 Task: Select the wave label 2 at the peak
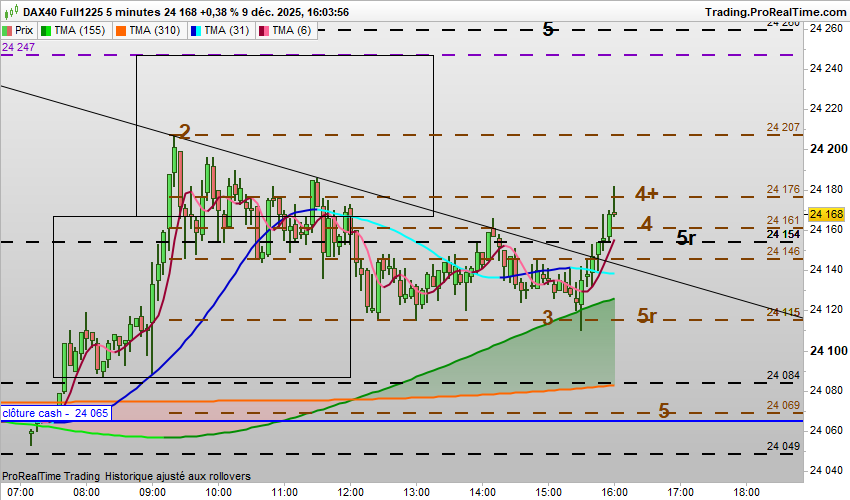(185, 132)
